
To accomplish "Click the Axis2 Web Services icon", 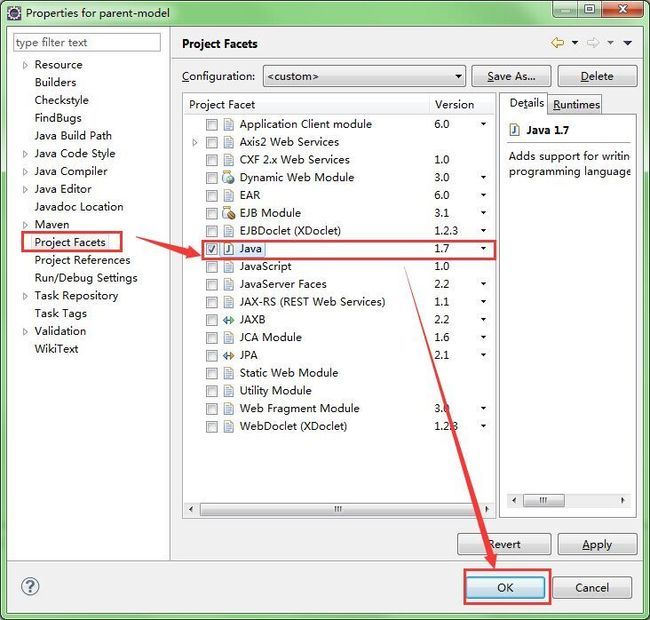I will coord(228,142).
